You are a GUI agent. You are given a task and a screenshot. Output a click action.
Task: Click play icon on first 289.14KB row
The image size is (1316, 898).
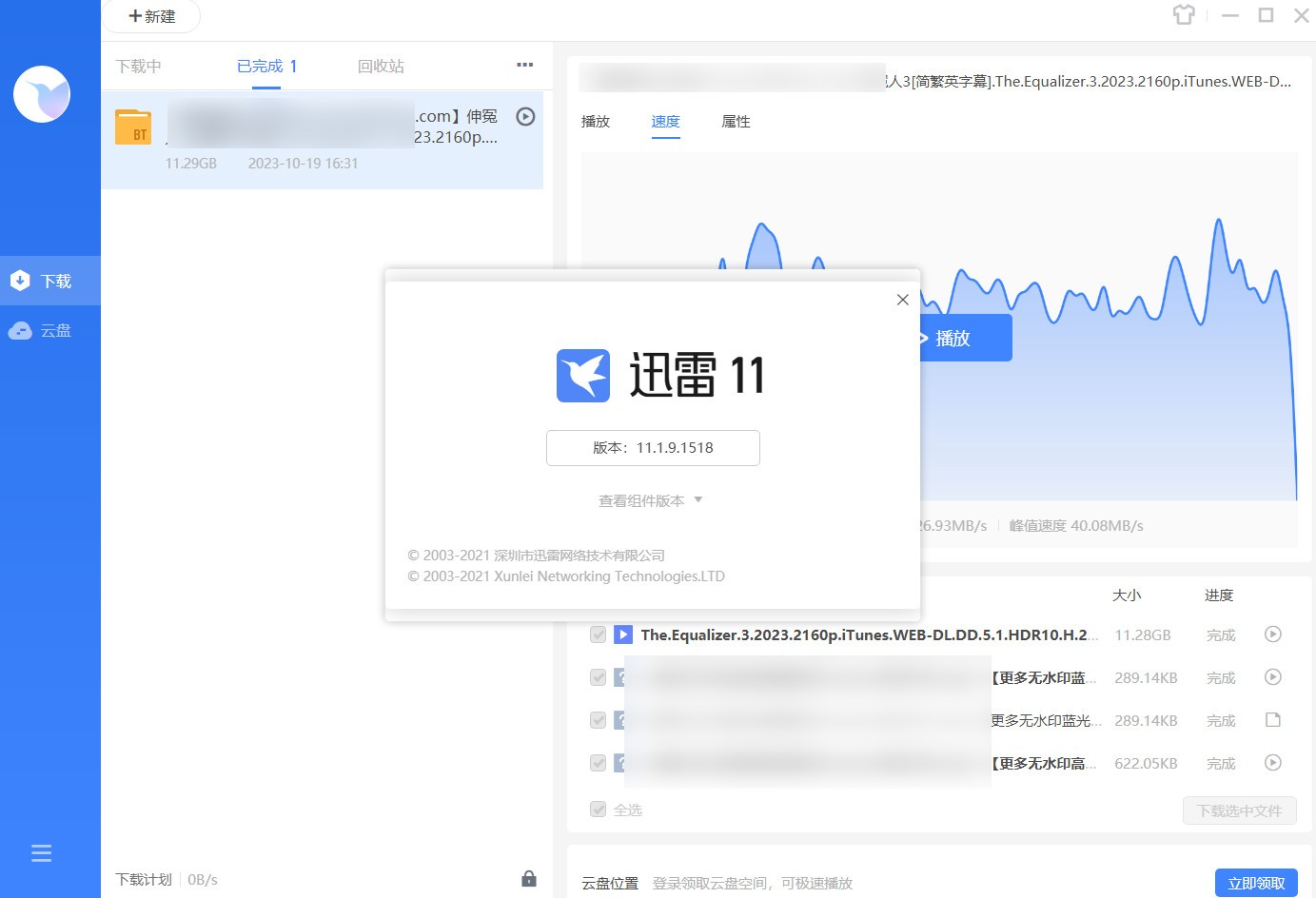tap(1273, 677)
